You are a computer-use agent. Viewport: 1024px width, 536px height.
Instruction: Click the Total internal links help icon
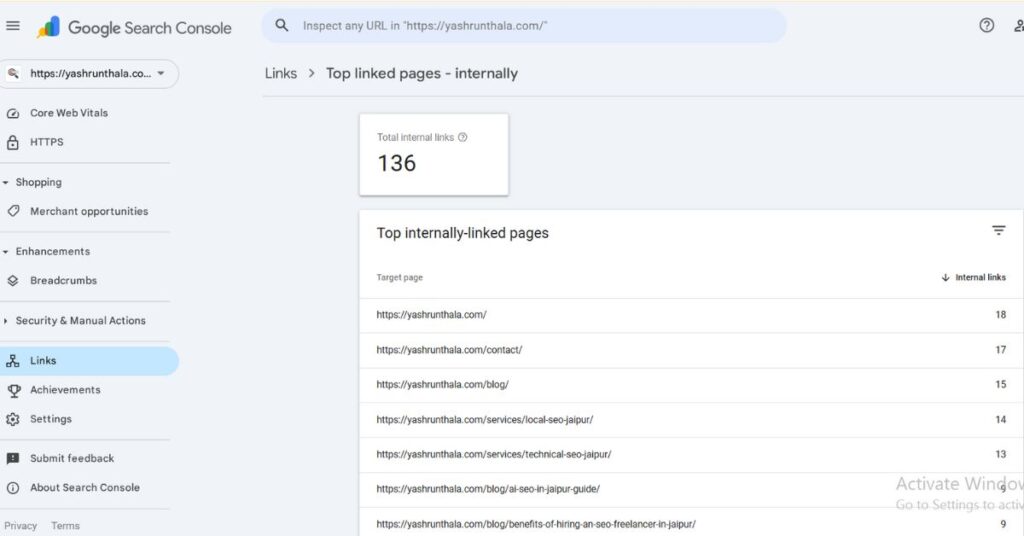pos(462,137)
